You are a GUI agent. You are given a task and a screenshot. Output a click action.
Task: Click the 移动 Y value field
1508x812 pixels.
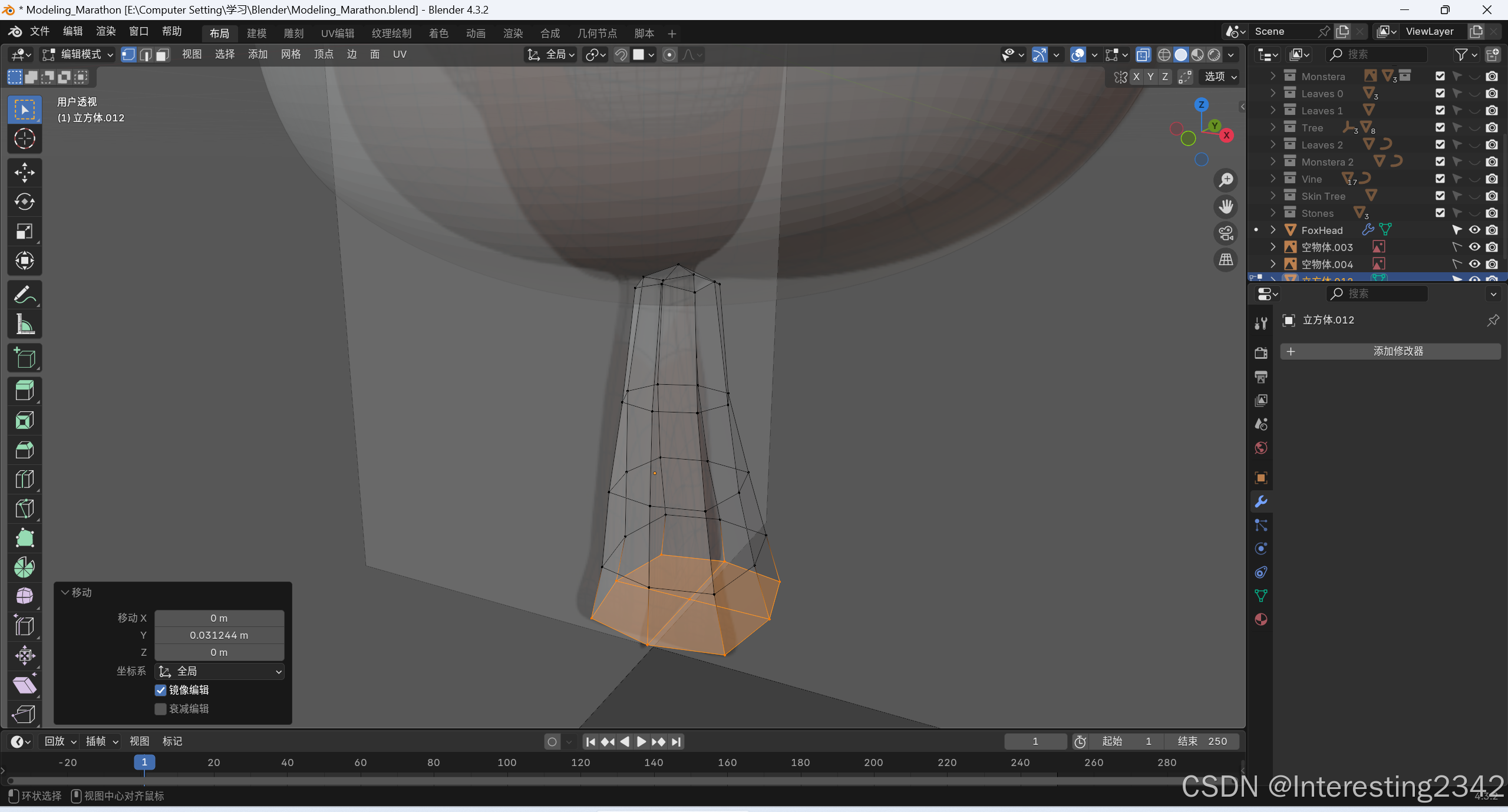click(x=219, y=635)
